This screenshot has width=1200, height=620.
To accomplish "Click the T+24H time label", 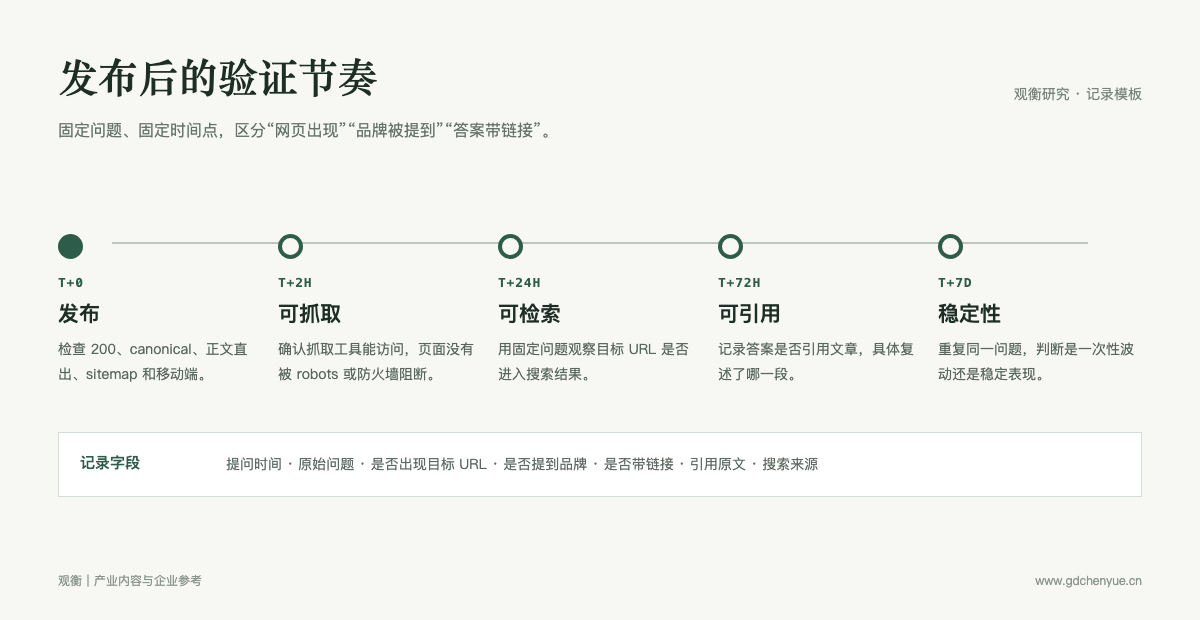I will [519, 283].
